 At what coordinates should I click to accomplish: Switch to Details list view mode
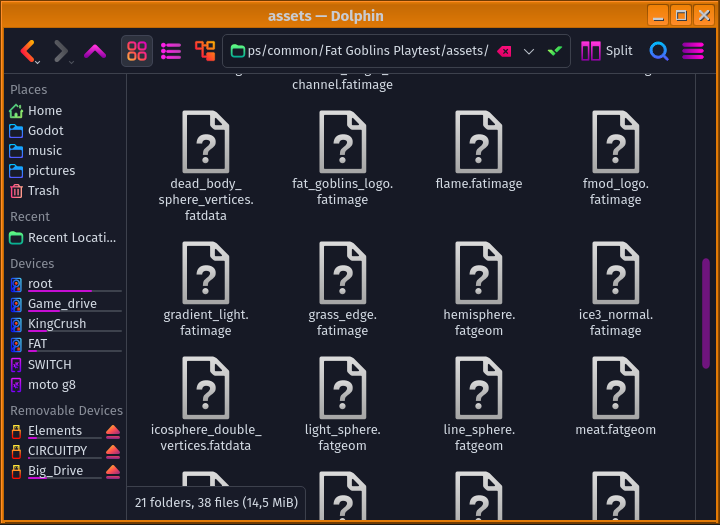point(171,51)
